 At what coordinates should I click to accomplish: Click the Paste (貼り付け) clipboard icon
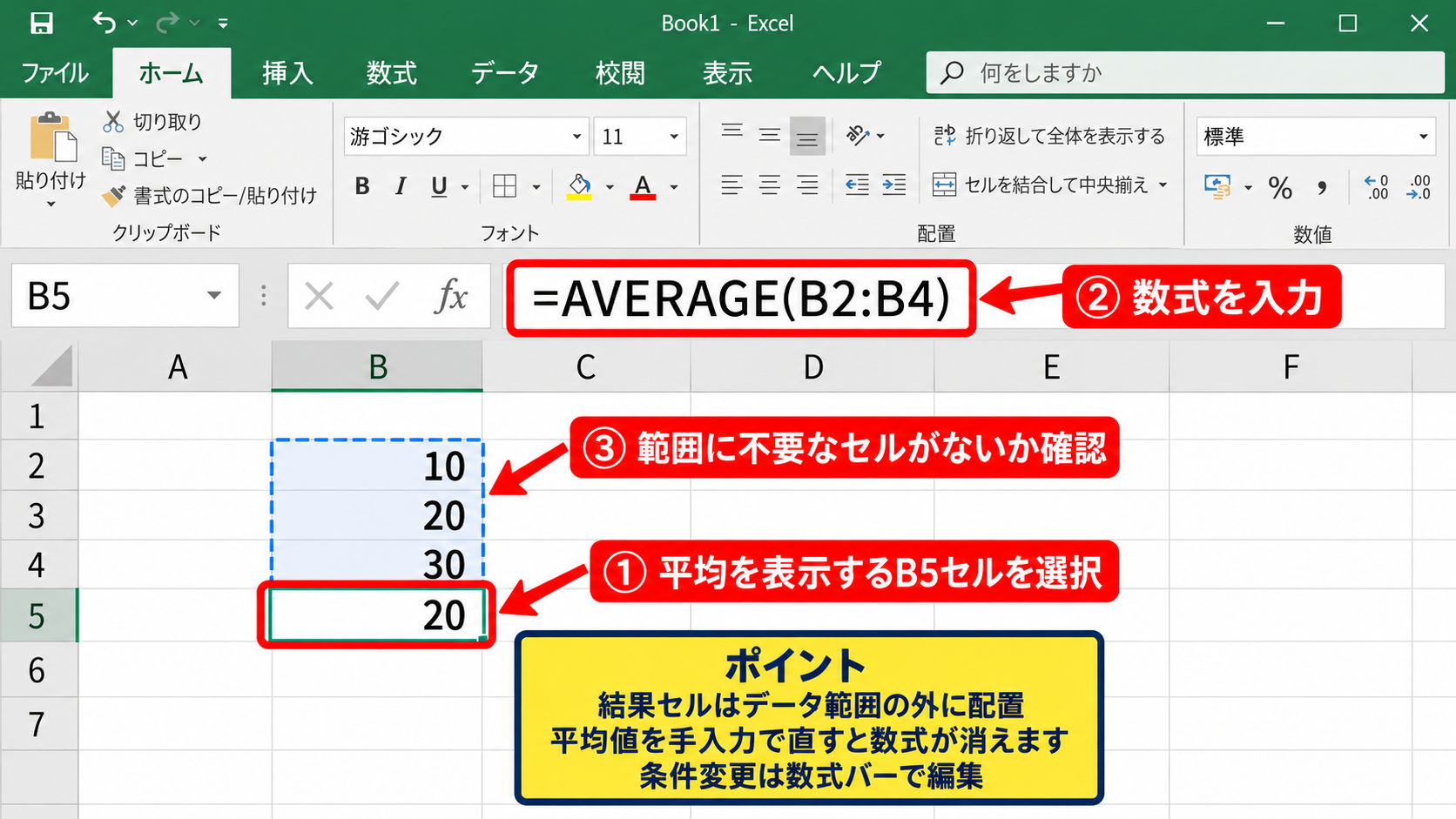(x=52, y=138)
